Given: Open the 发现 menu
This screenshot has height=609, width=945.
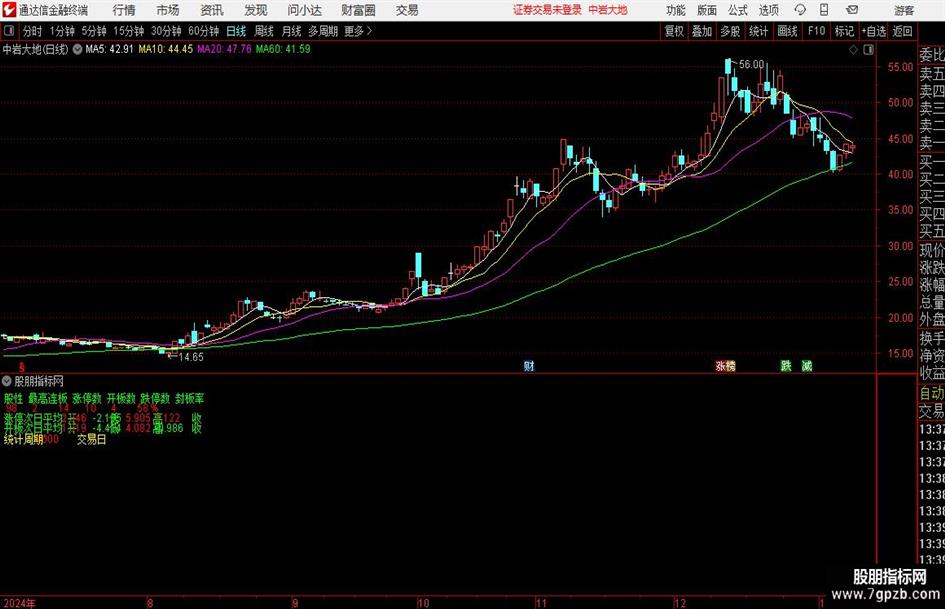Looking at the screenshot, I should coord(256,10).
